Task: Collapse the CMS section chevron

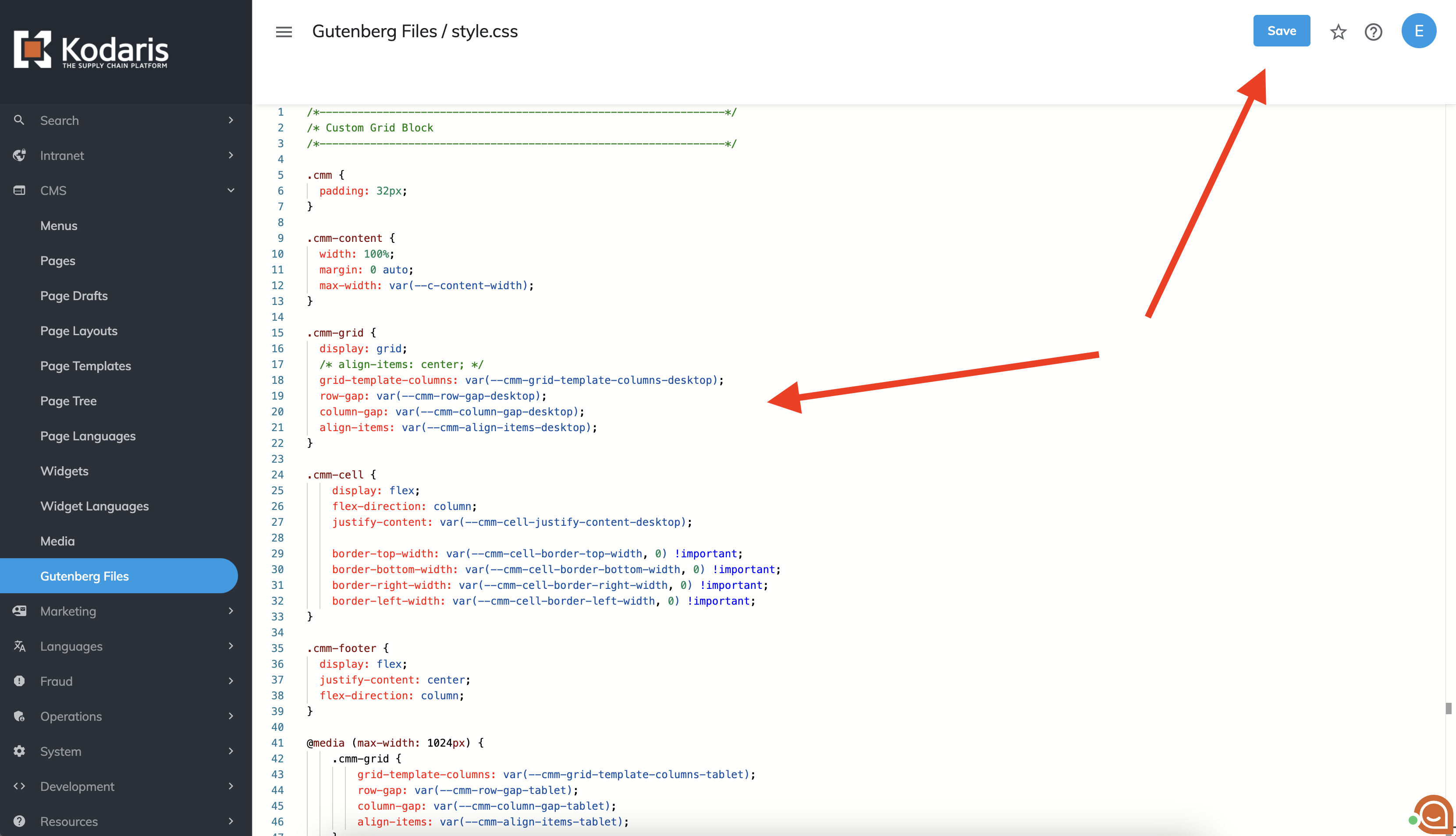Action: pyautogui.click(x=231, y=190)
